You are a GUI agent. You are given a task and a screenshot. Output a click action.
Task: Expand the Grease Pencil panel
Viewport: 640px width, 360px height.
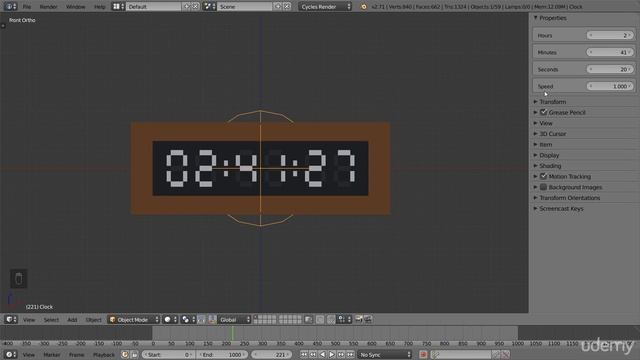(x=567, y=112)
